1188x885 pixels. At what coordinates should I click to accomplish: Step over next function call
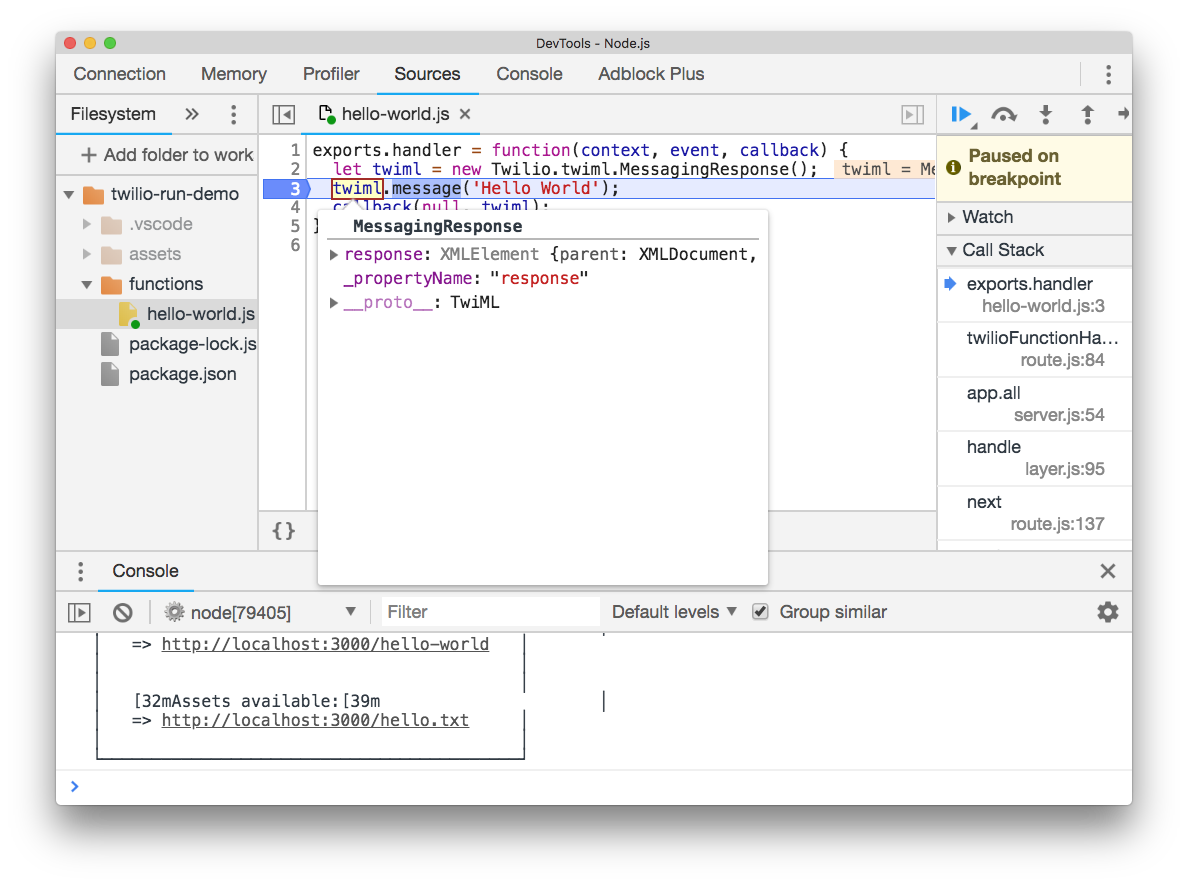point(1004,114)
